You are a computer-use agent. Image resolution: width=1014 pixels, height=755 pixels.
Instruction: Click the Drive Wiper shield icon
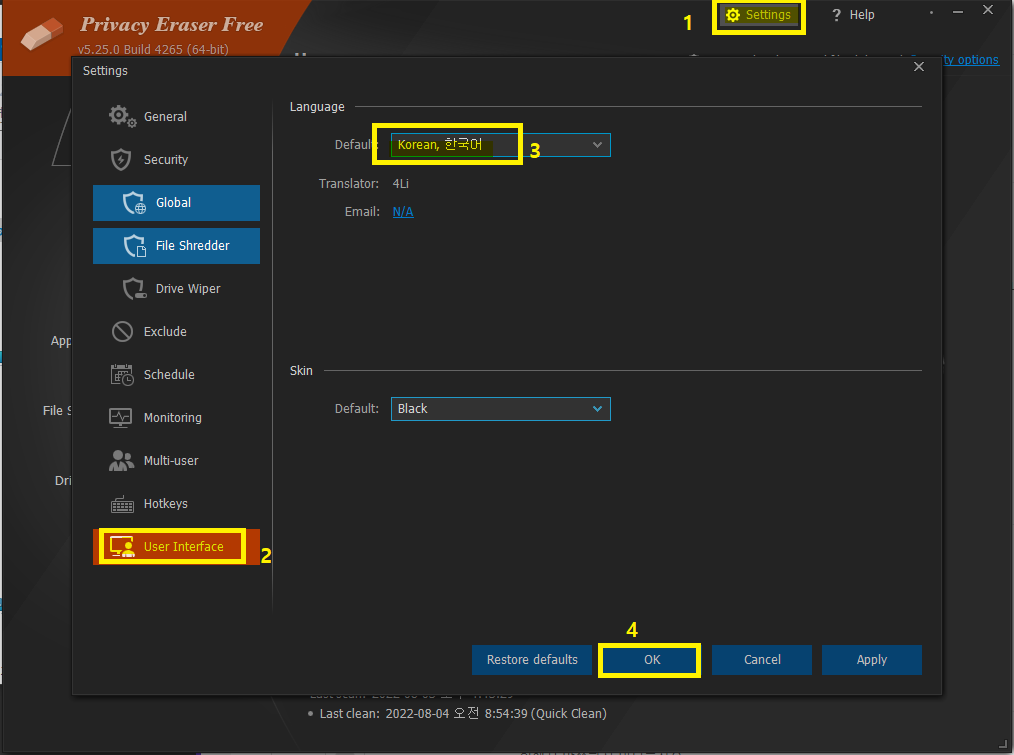[135, 289]
